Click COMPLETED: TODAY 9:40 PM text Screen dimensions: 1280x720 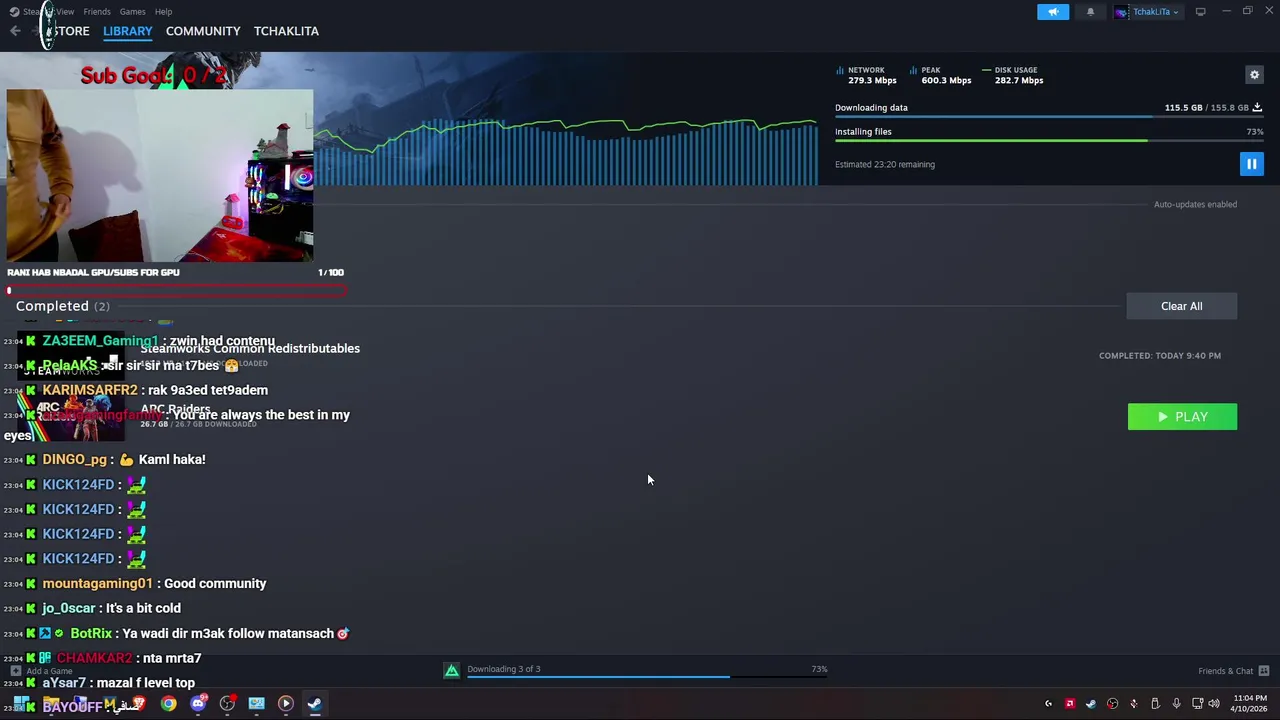click(1160, 355)
